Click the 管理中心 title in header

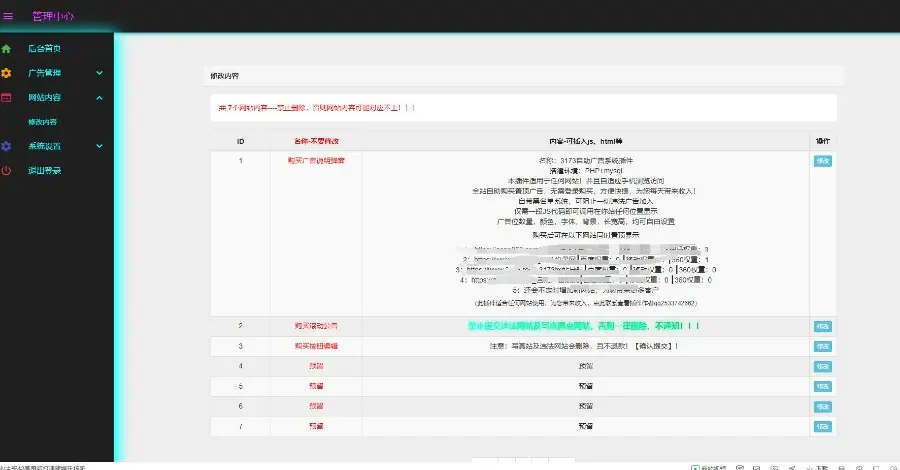pyautogui.click(x=52, y=16)
